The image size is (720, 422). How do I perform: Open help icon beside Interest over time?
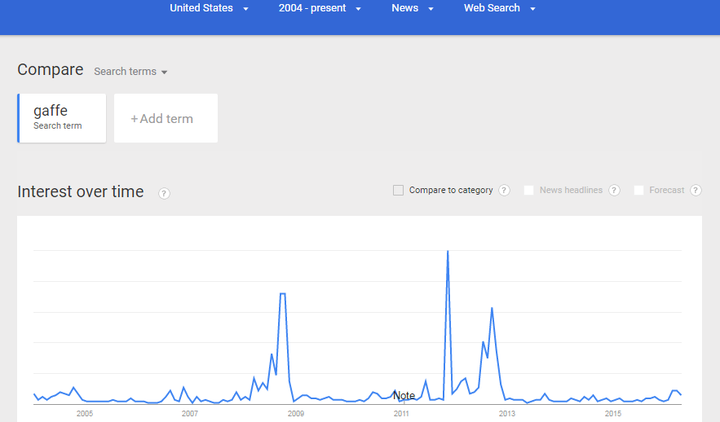(x=164, y=193)
